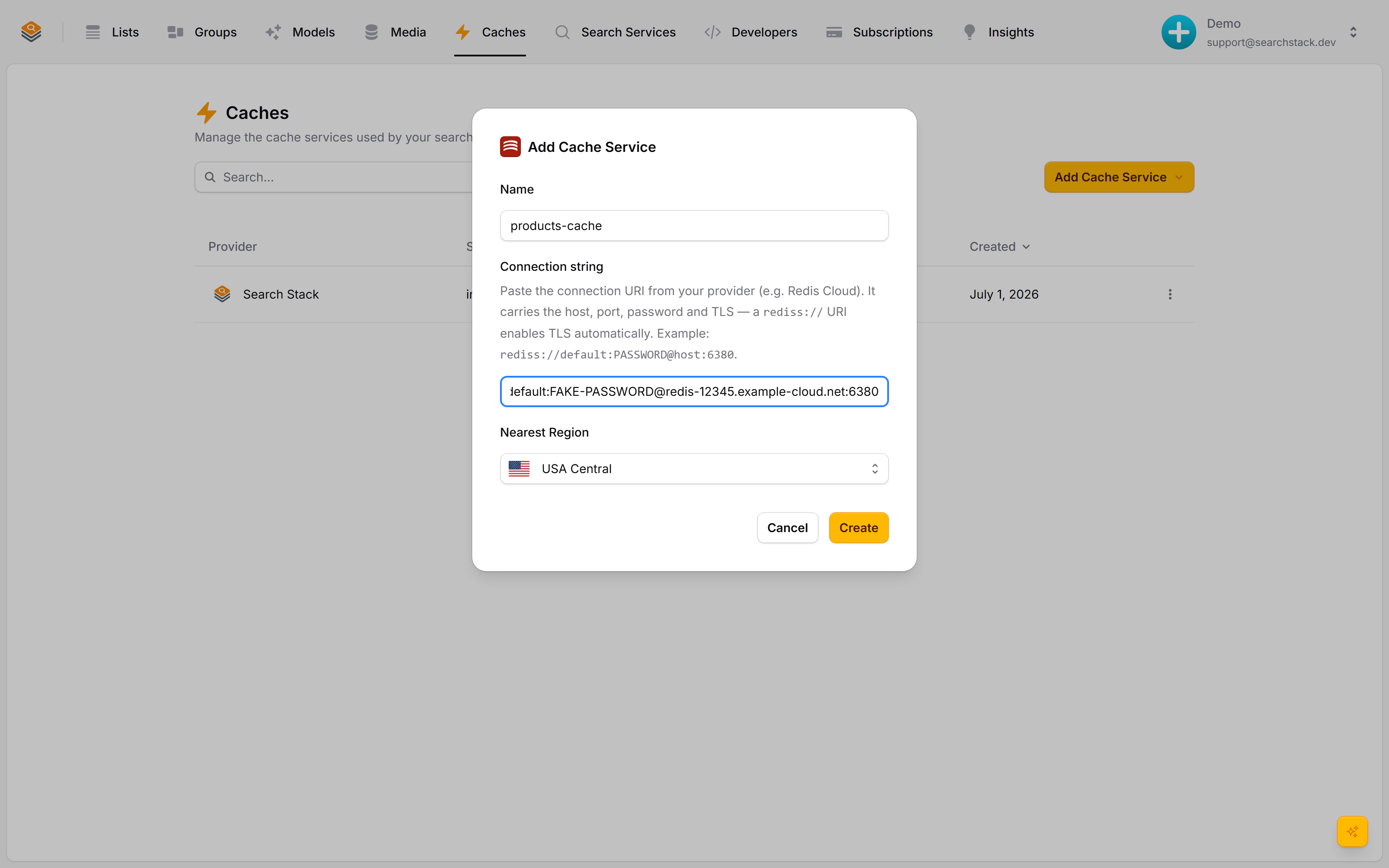1389x868 pixels.
Task: Click the Search Stack provider row icon
Action: (x=222, y=294)
